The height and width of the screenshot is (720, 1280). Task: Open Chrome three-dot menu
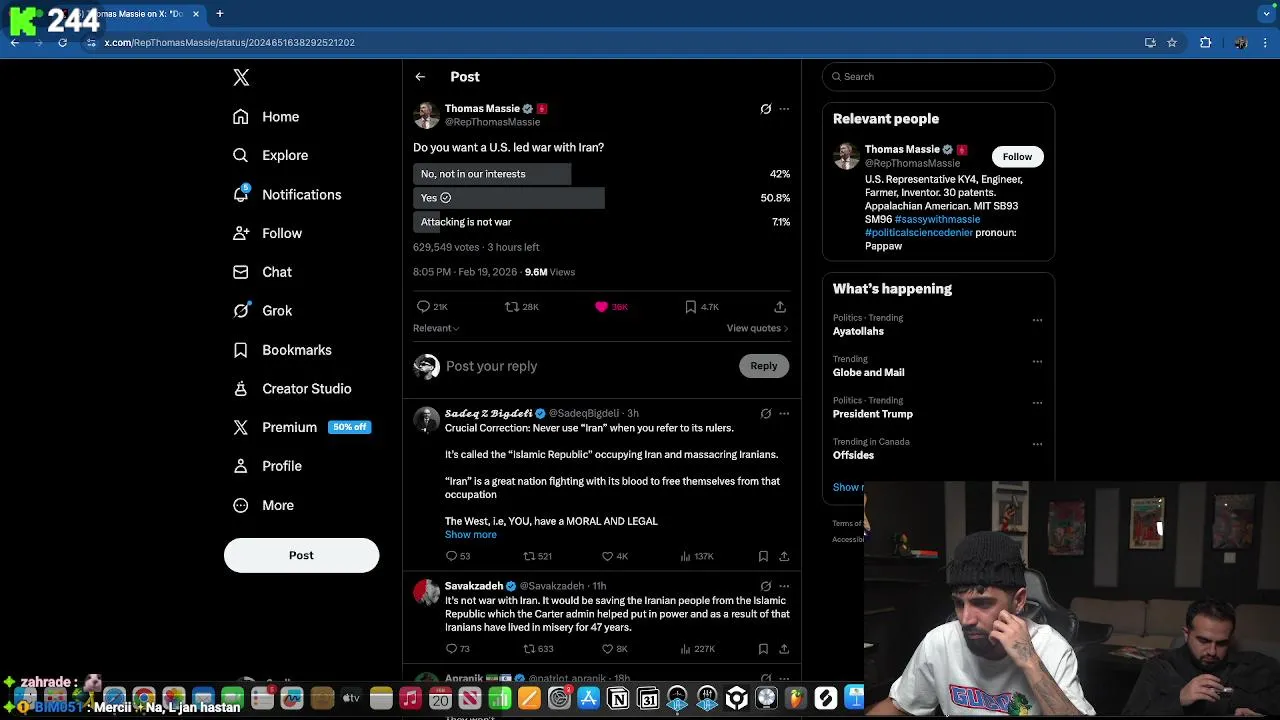[1266, 43]
